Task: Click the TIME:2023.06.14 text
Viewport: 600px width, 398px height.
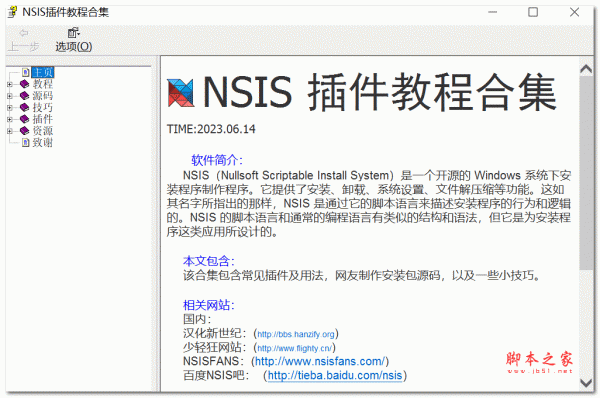Action: [211, 129]
